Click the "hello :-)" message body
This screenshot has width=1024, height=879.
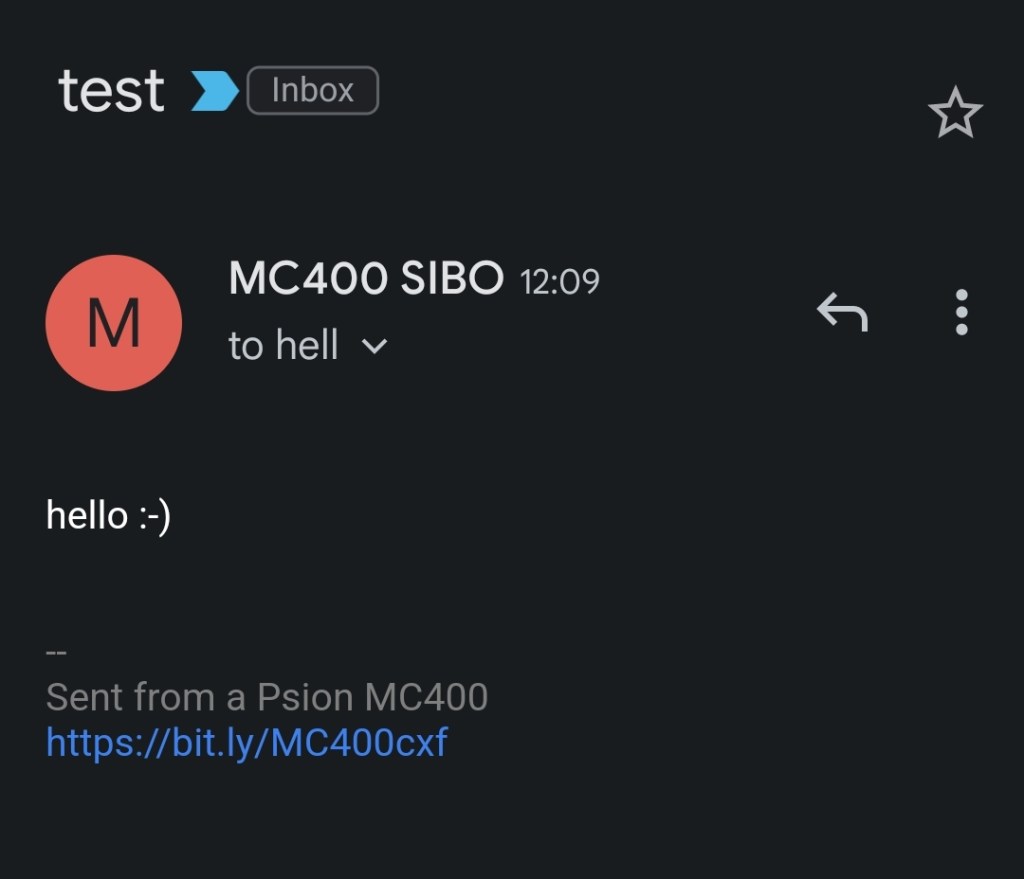pyautogui.click(x=109, y=516)
